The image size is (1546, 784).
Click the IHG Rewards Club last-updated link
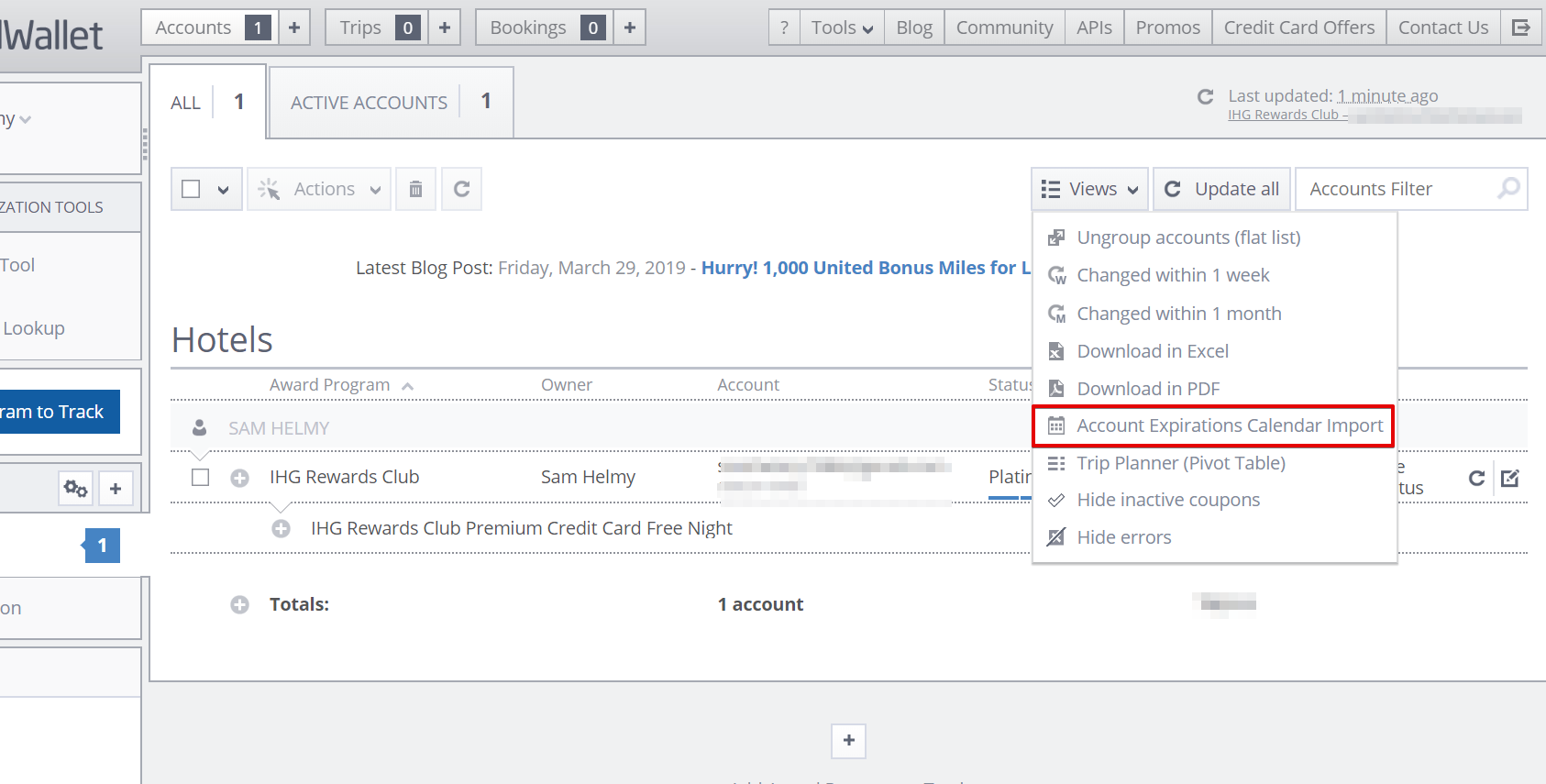tap(1287, 115)
